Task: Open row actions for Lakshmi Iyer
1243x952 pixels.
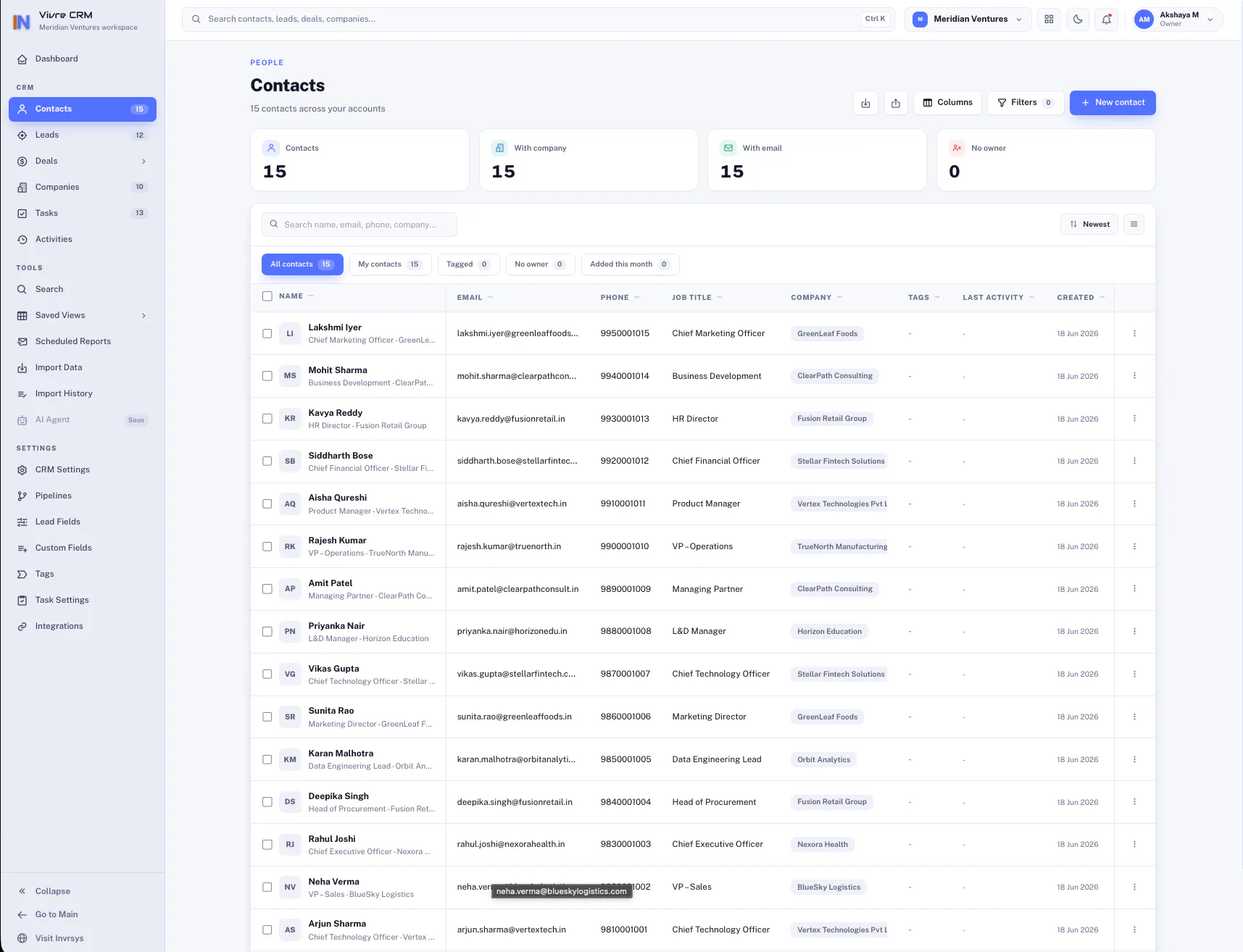Action: click(1134, 333)
